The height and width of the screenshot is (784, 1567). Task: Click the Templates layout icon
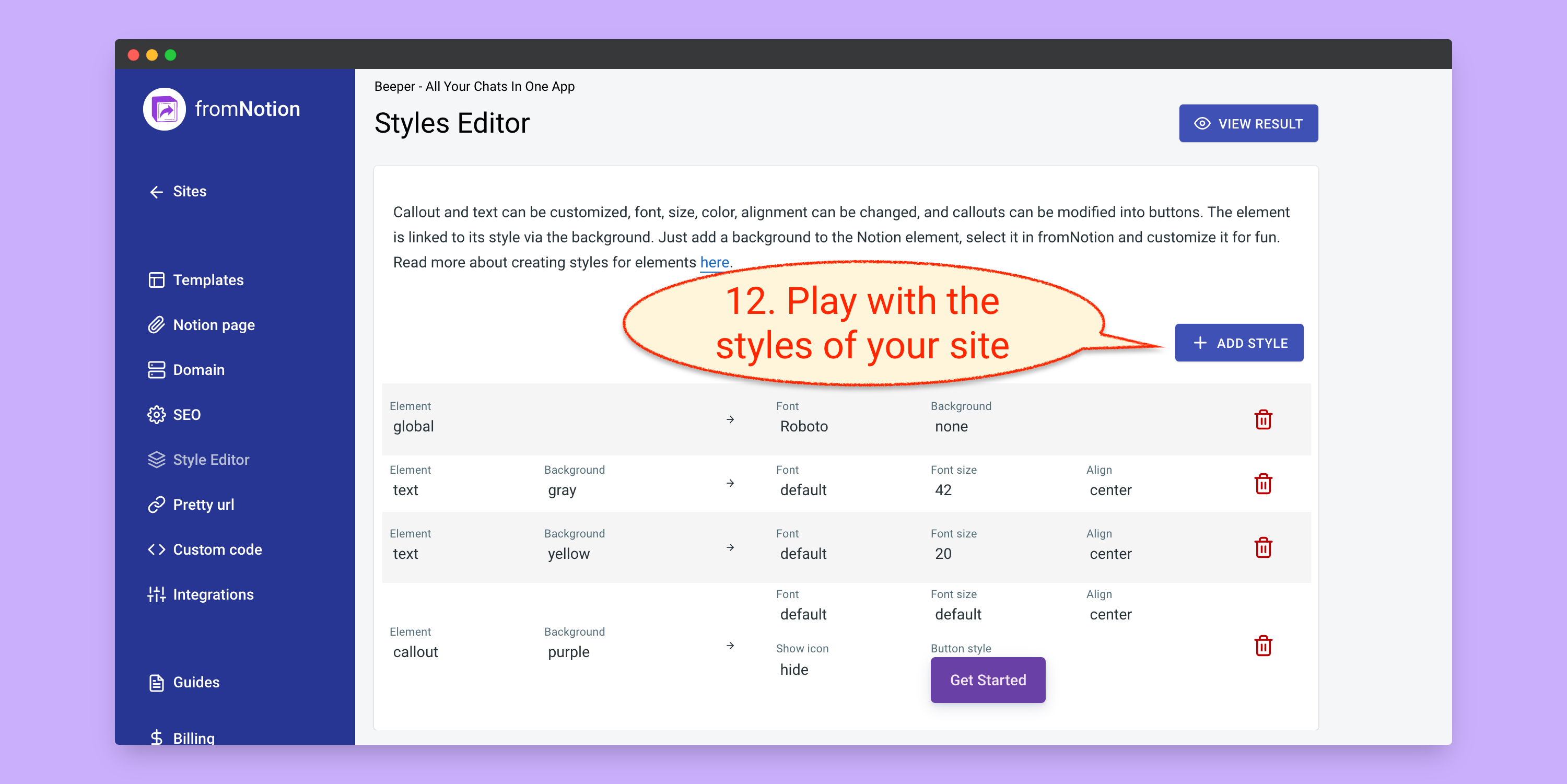point(156,280)
